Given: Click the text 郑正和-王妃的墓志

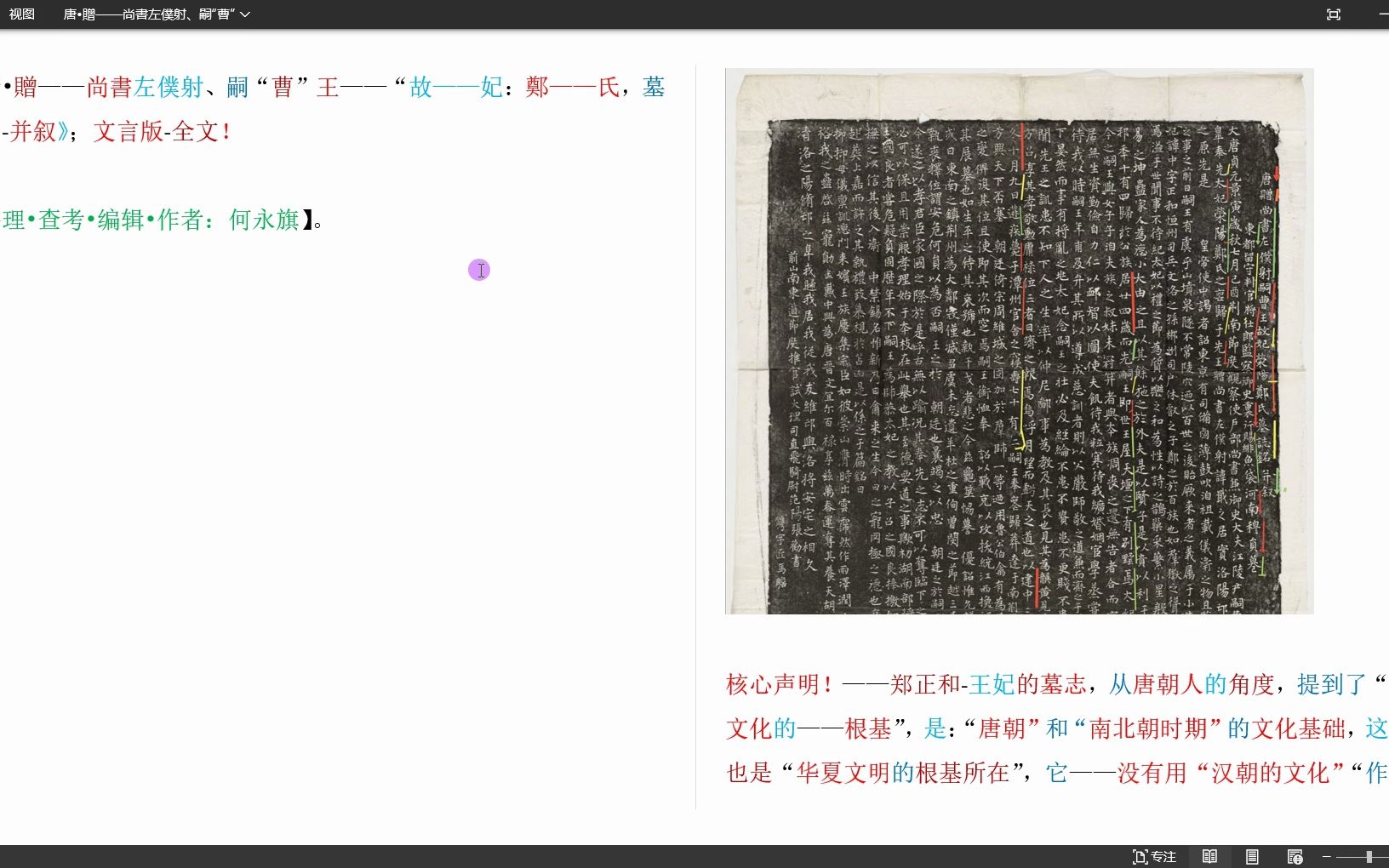Looking at the screenshot, I should click(x=988, y=684).
